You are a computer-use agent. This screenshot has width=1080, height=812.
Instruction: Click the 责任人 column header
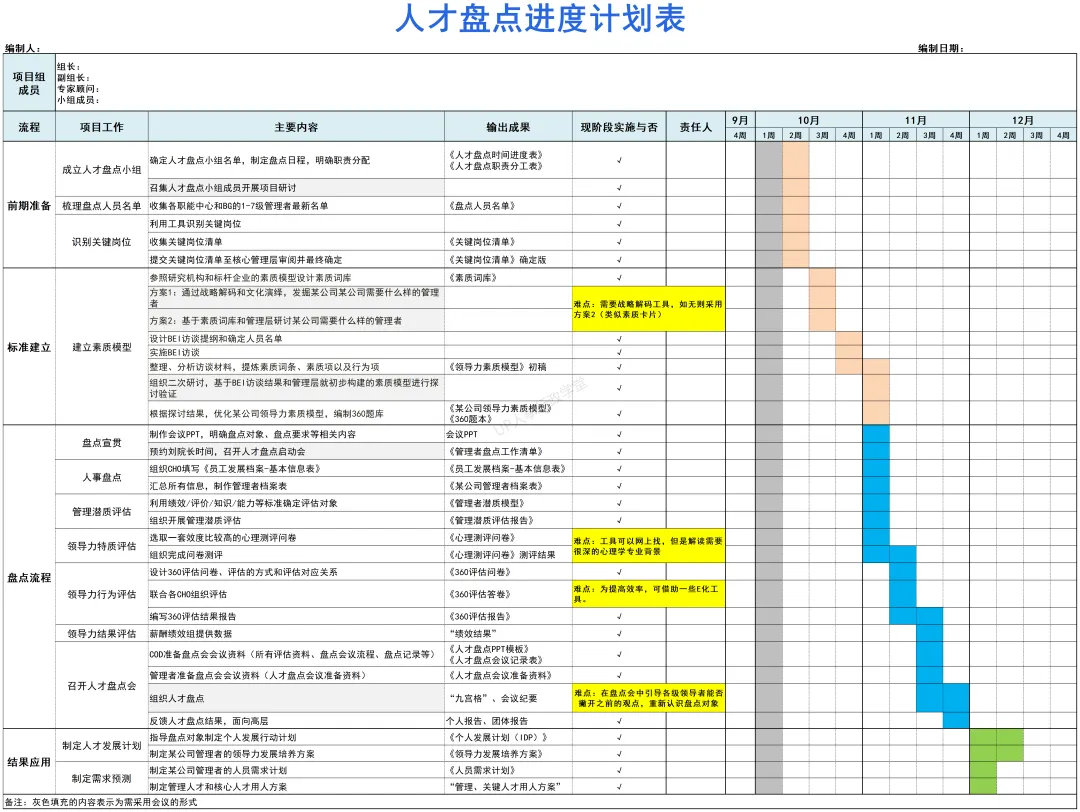(x=696, y=127)
